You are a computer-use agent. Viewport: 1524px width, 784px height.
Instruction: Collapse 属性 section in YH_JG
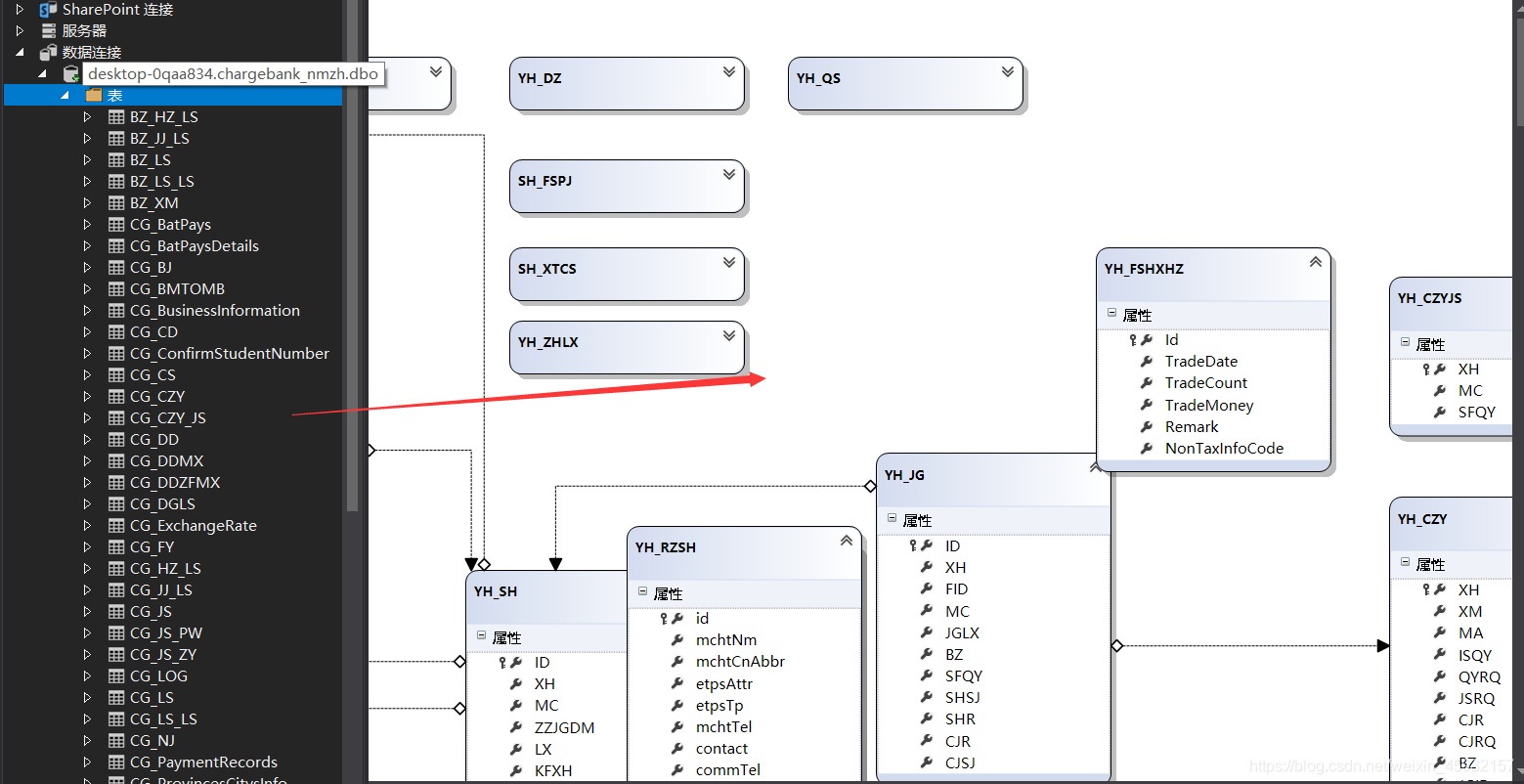pyautogui.click(x=892, y=519)
